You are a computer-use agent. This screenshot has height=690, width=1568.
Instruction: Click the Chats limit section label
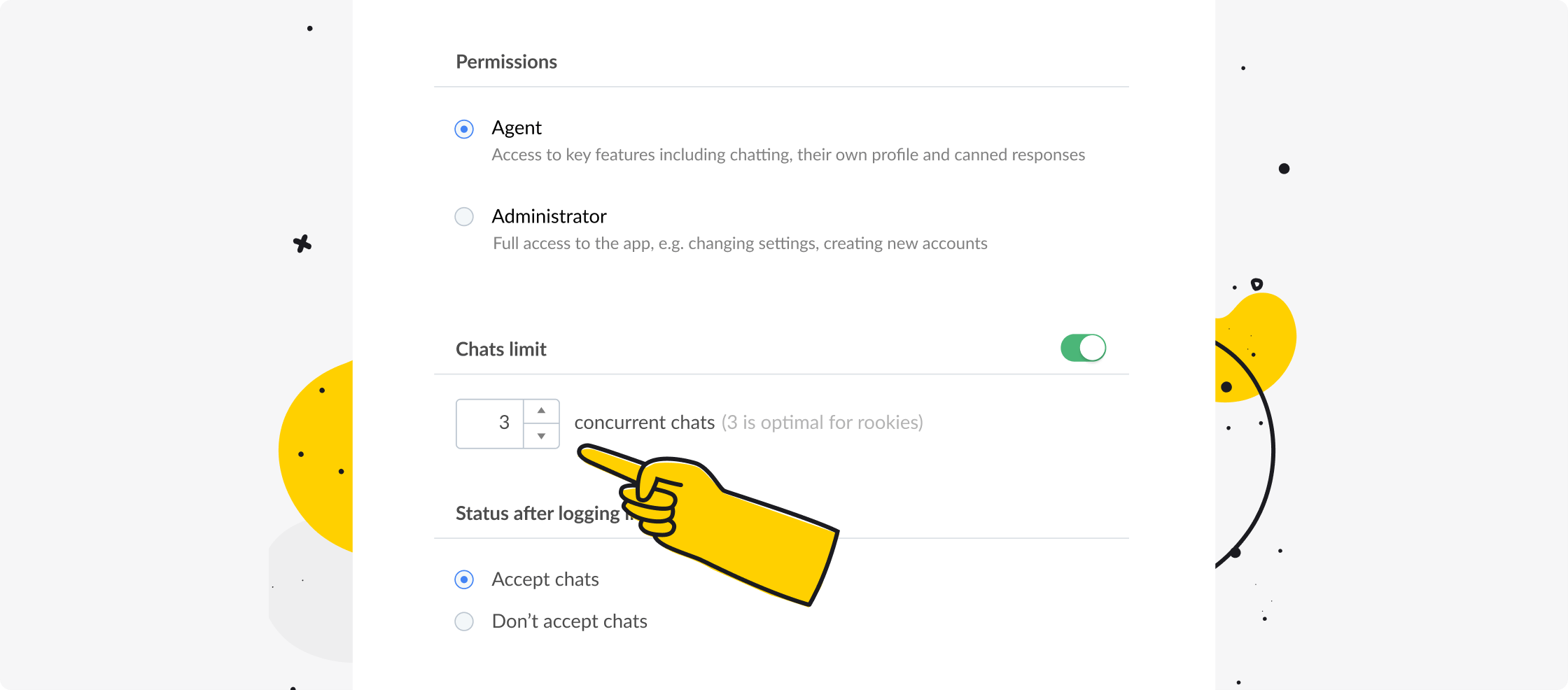pyautogui.click(x=501, y=348)
